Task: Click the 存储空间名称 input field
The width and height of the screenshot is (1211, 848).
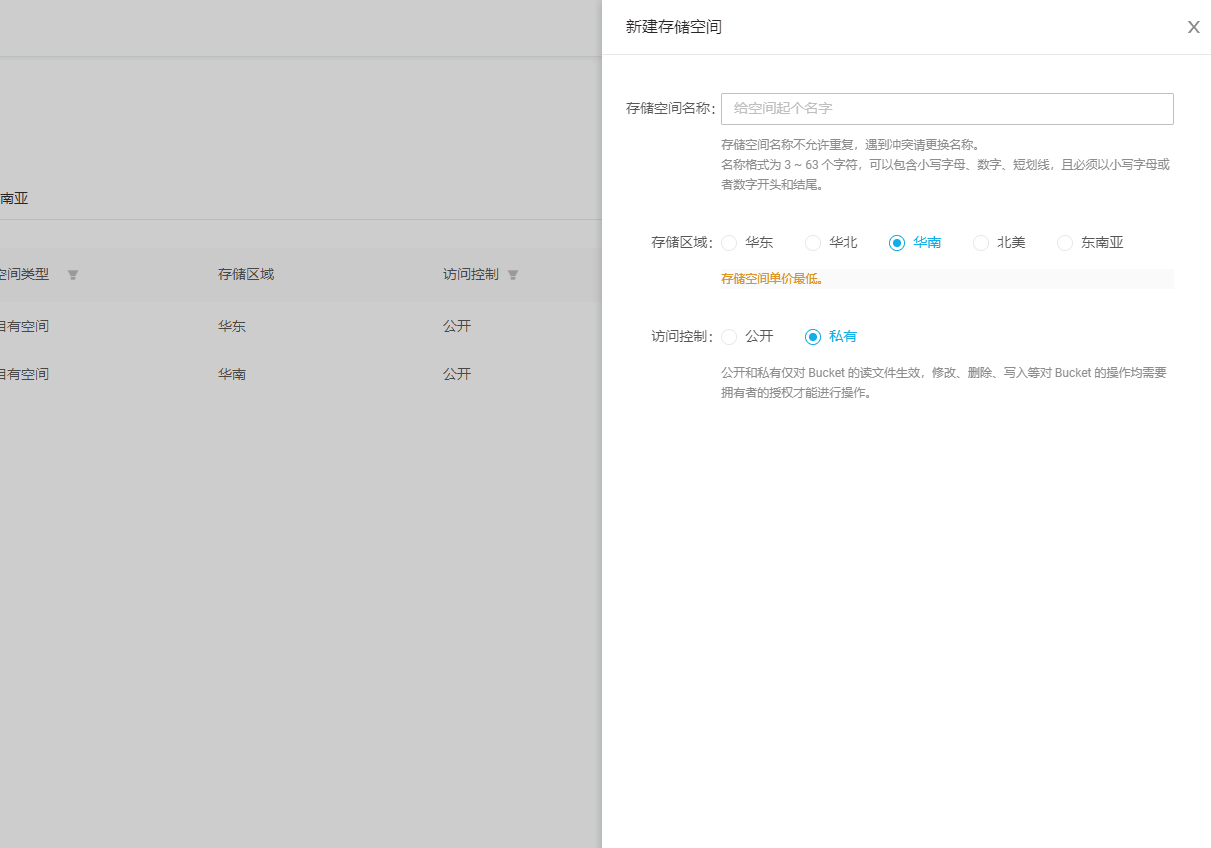Action: (x=947, y=109)
